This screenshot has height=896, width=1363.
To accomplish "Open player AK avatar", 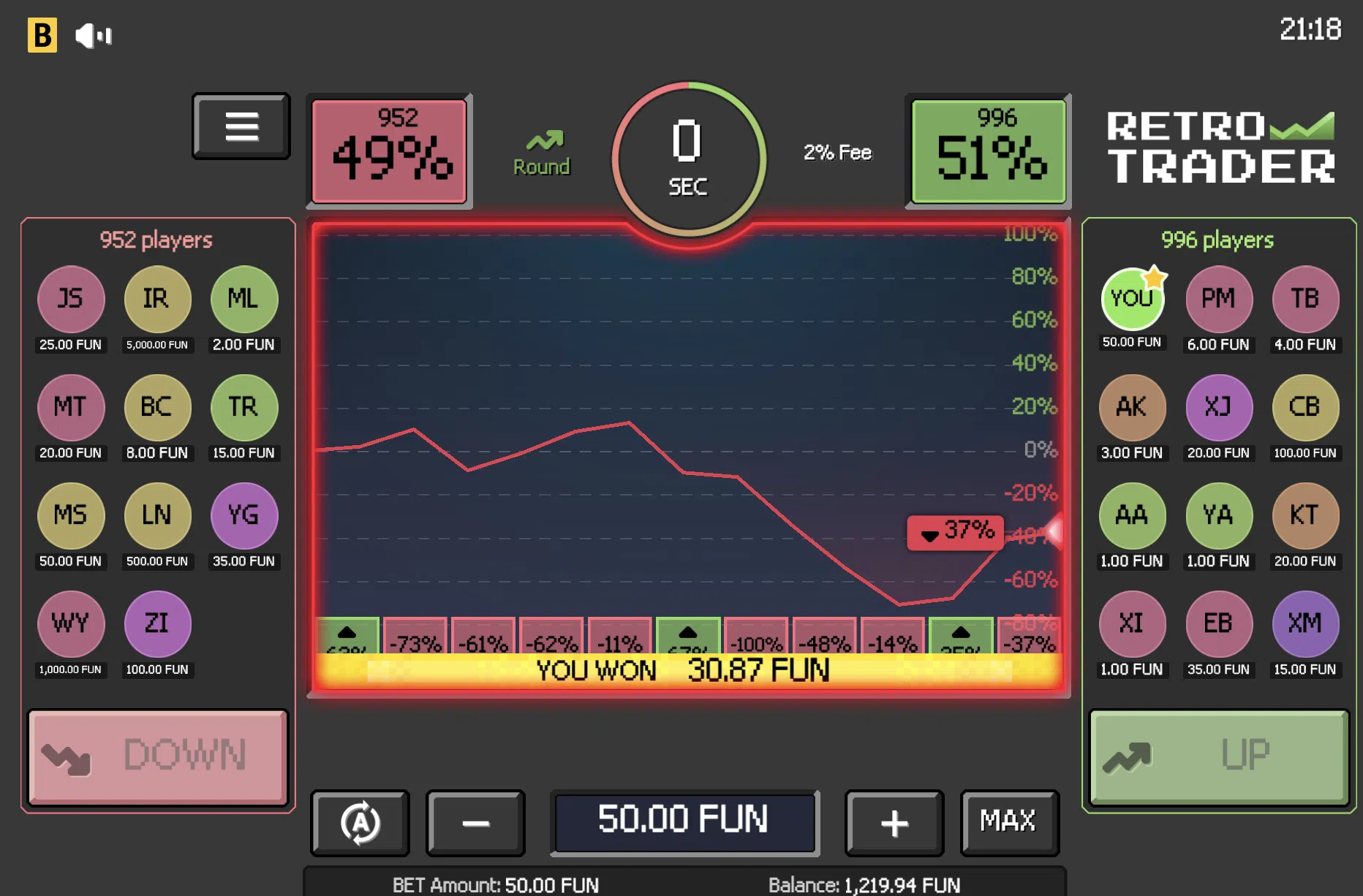I will click(1132, 407).
